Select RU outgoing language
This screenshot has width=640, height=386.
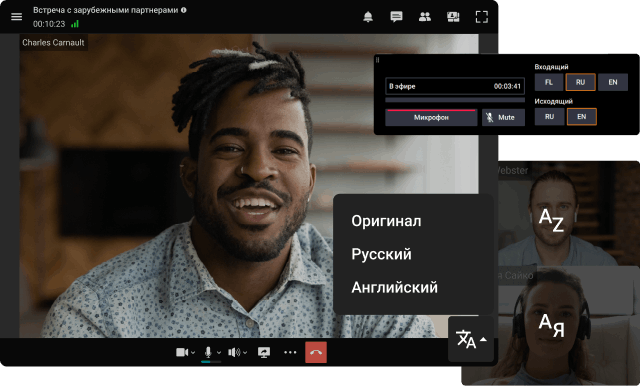pos(549,117)
